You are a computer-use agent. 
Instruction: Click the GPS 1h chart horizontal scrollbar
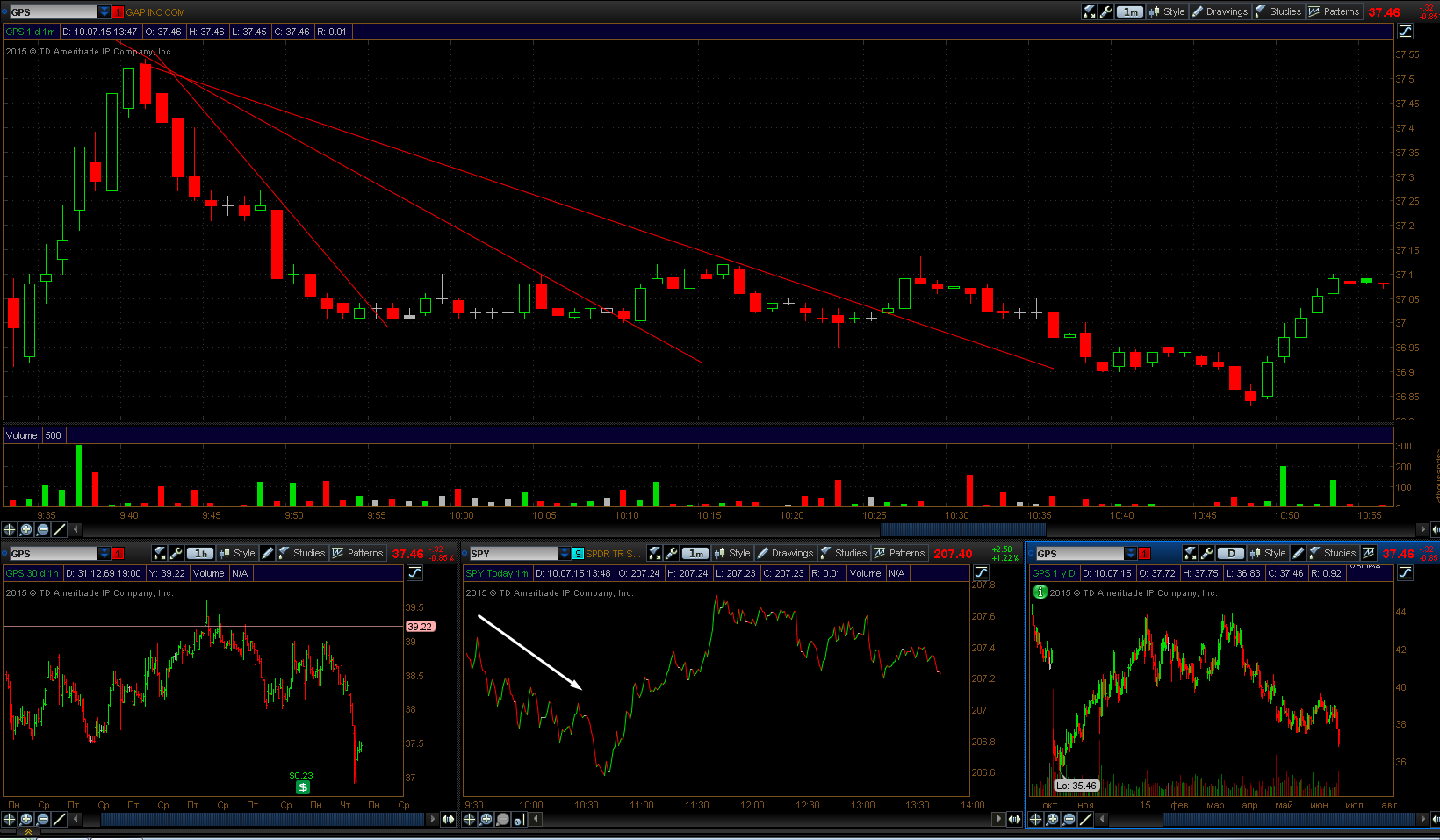[263, 819]
